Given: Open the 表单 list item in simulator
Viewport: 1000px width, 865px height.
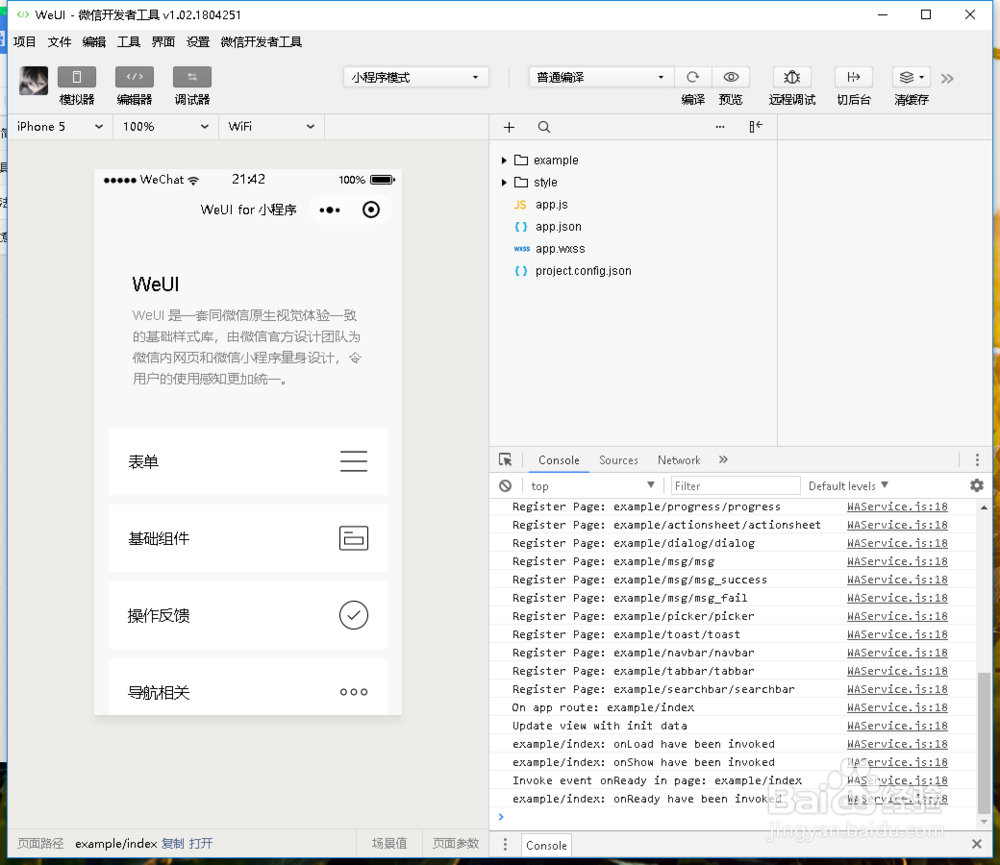Looking at the screenshot, I should 248,461.
